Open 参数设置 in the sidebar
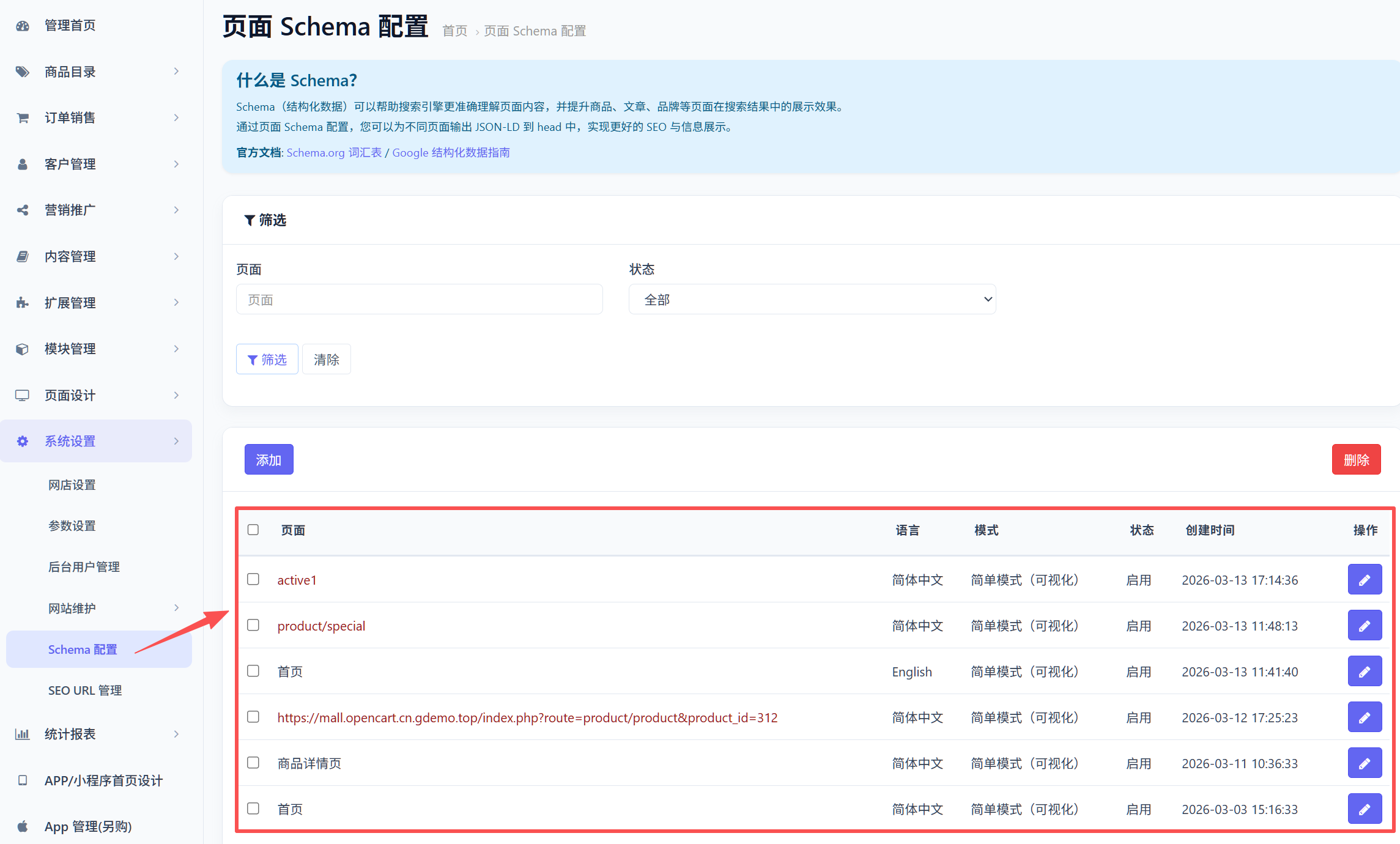The width and height of the screenshot is (1400, 844). [72, 526]
